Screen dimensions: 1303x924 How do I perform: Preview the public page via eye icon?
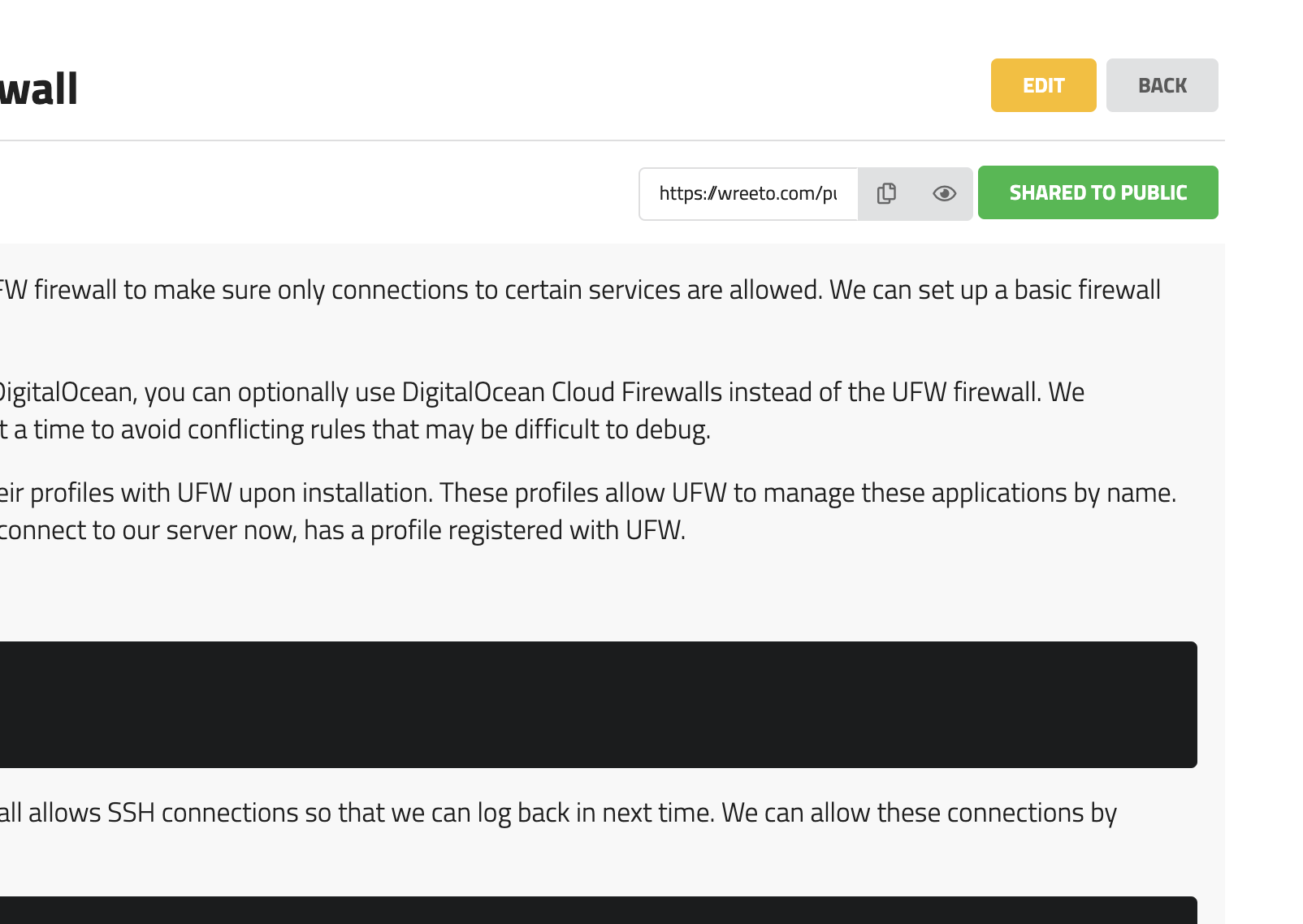pyautogui.click(x=944, y=193)
